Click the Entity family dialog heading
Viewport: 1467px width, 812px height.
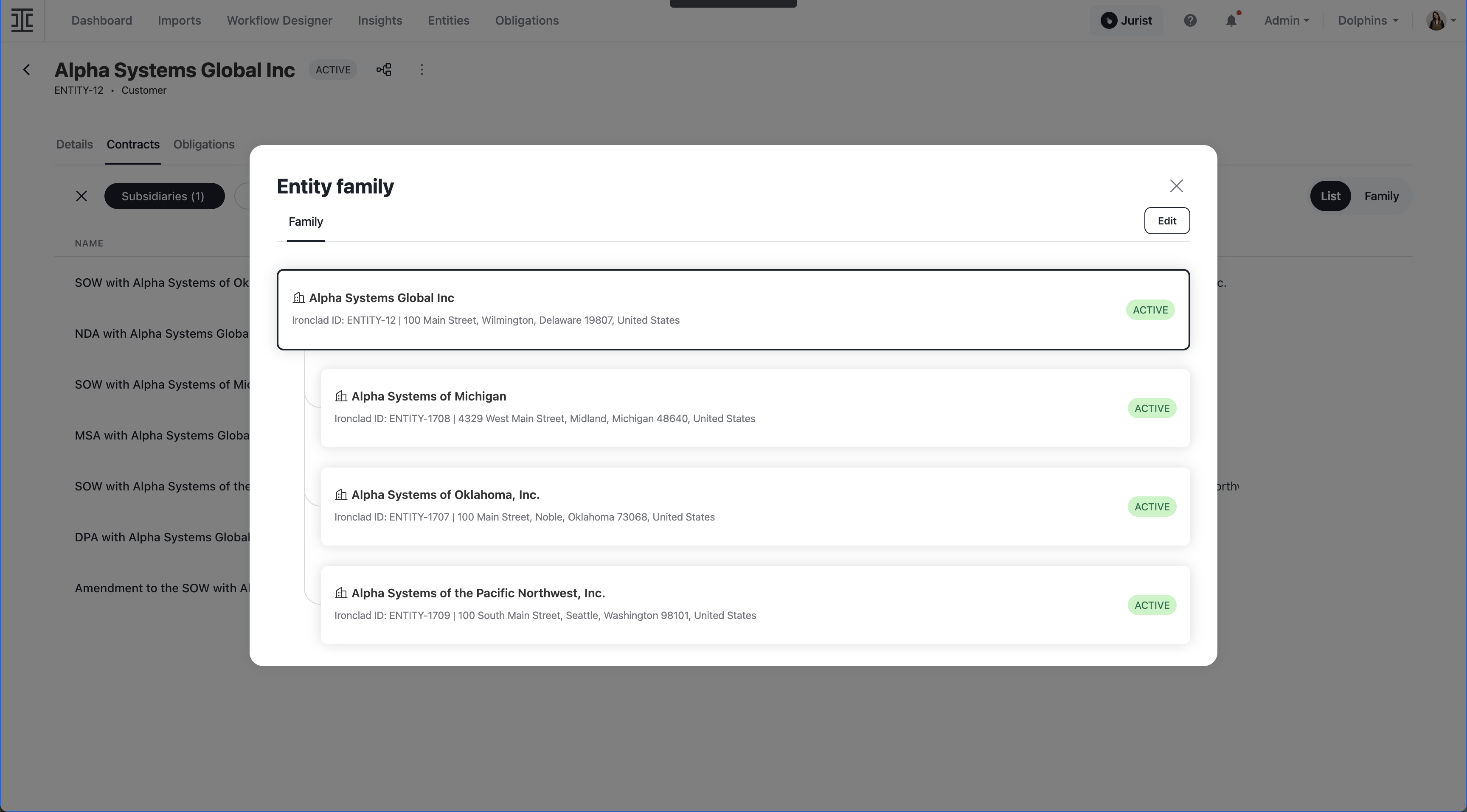(335, 186)
